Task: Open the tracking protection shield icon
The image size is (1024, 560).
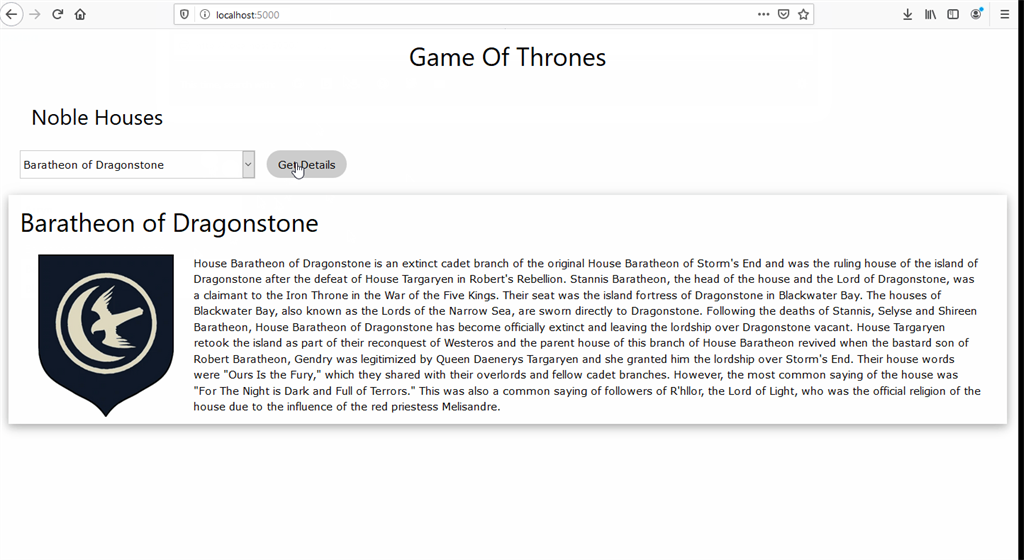Action: [184, 14]
